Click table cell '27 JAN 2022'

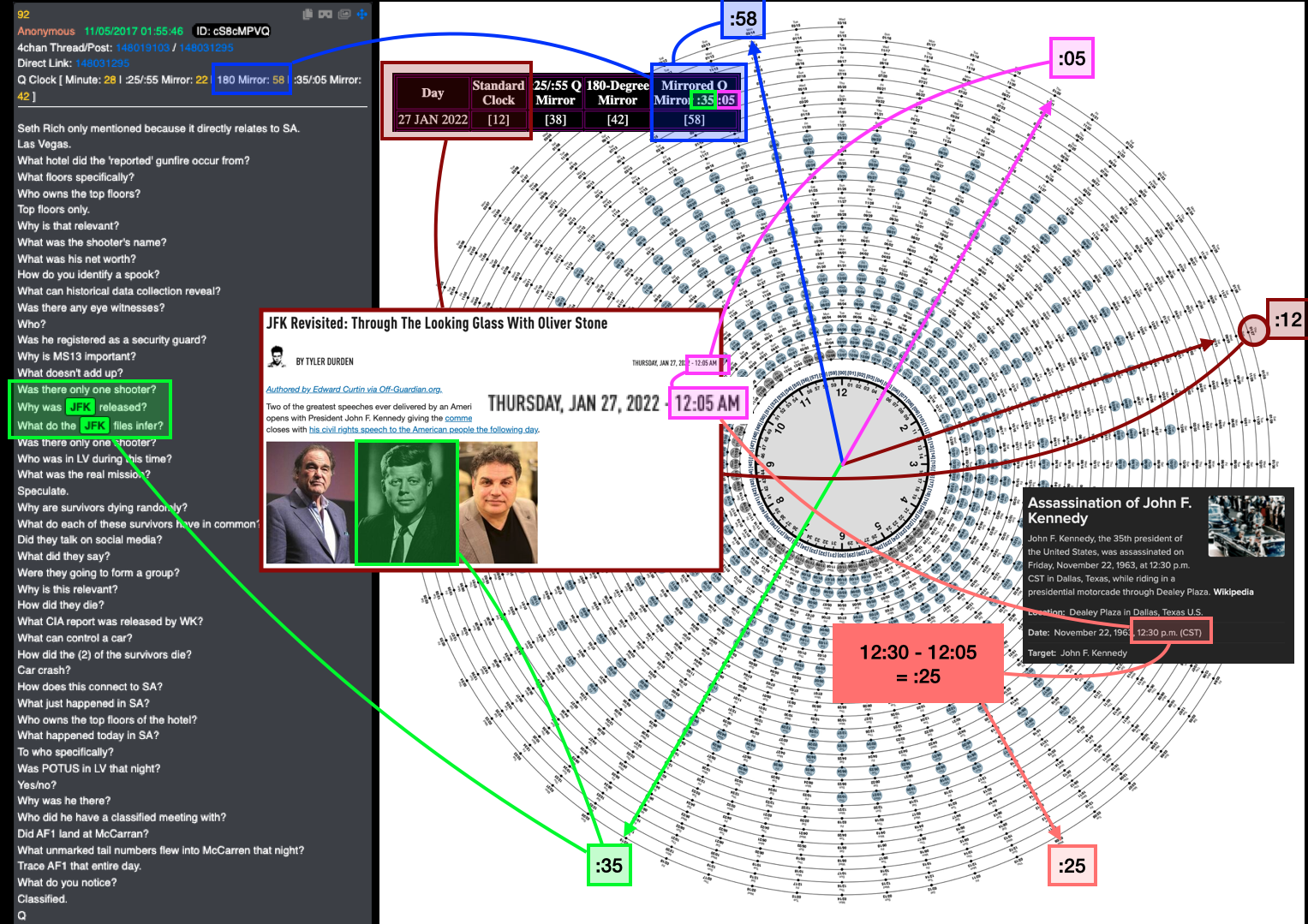pos(433,120)
